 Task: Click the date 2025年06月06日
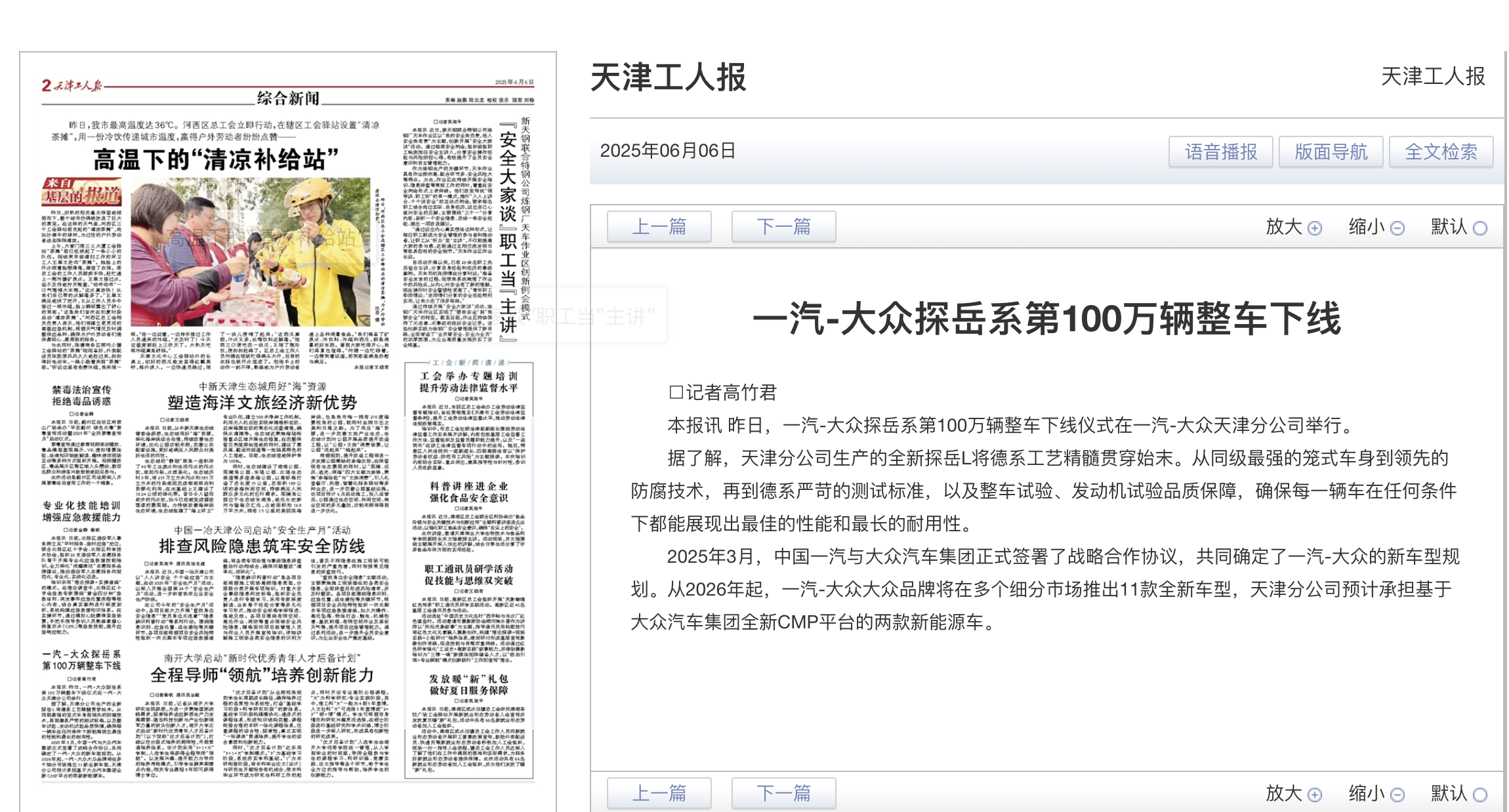(668, 151)
